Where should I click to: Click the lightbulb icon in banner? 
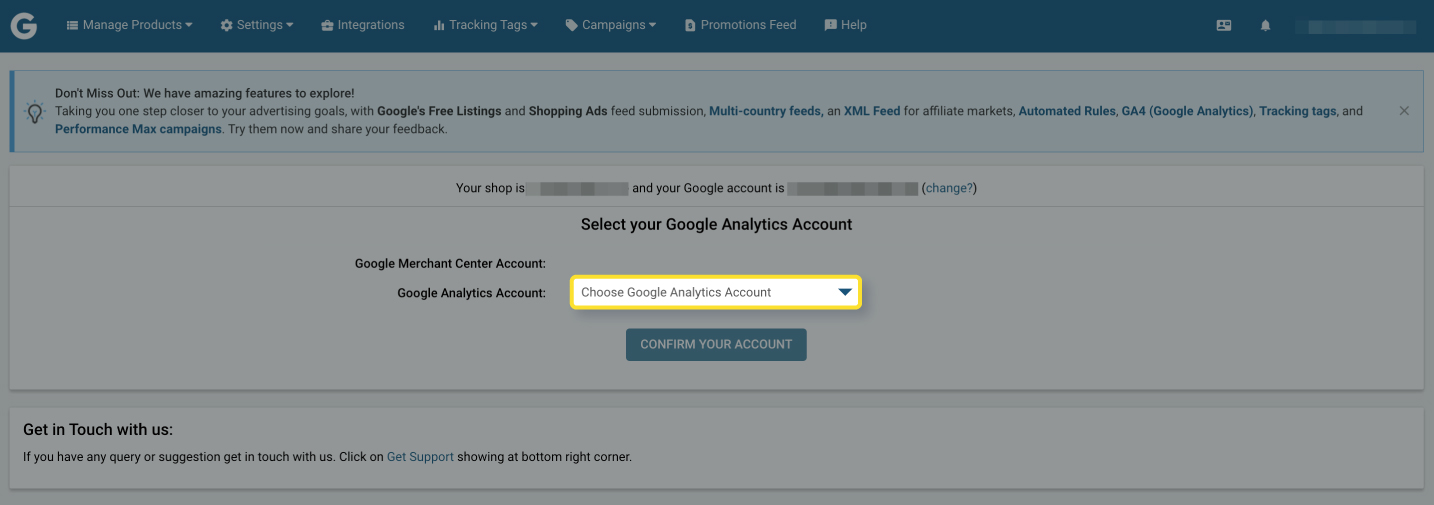tap(35, 112)
